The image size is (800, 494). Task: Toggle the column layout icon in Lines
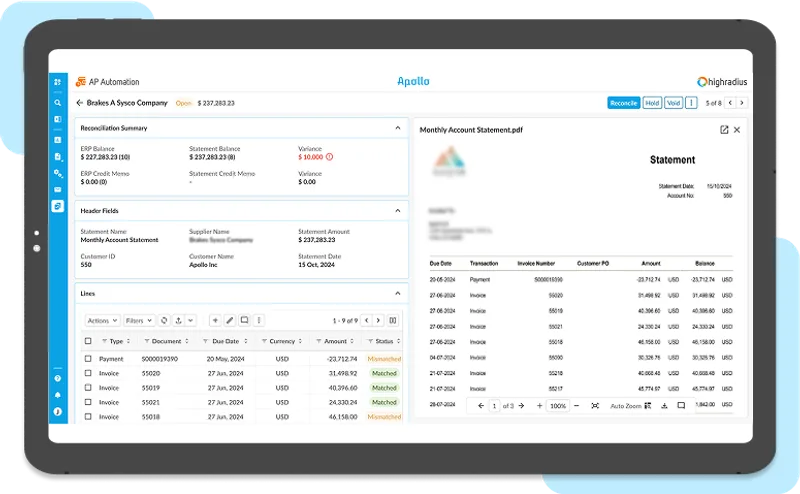[393, 320]
